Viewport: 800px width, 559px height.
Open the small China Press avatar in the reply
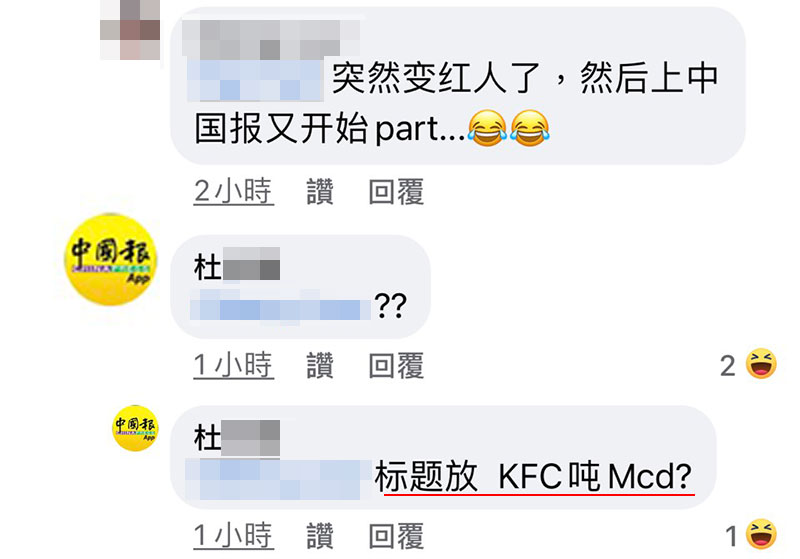tap(135, 428)
